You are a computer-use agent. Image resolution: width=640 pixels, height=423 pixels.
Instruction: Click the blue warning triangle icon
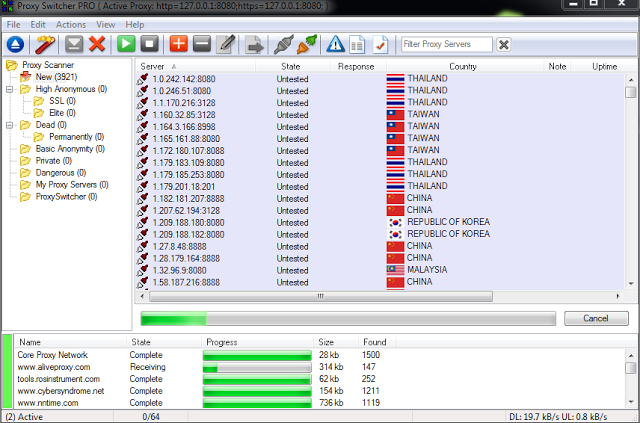(x=336, y=44)
